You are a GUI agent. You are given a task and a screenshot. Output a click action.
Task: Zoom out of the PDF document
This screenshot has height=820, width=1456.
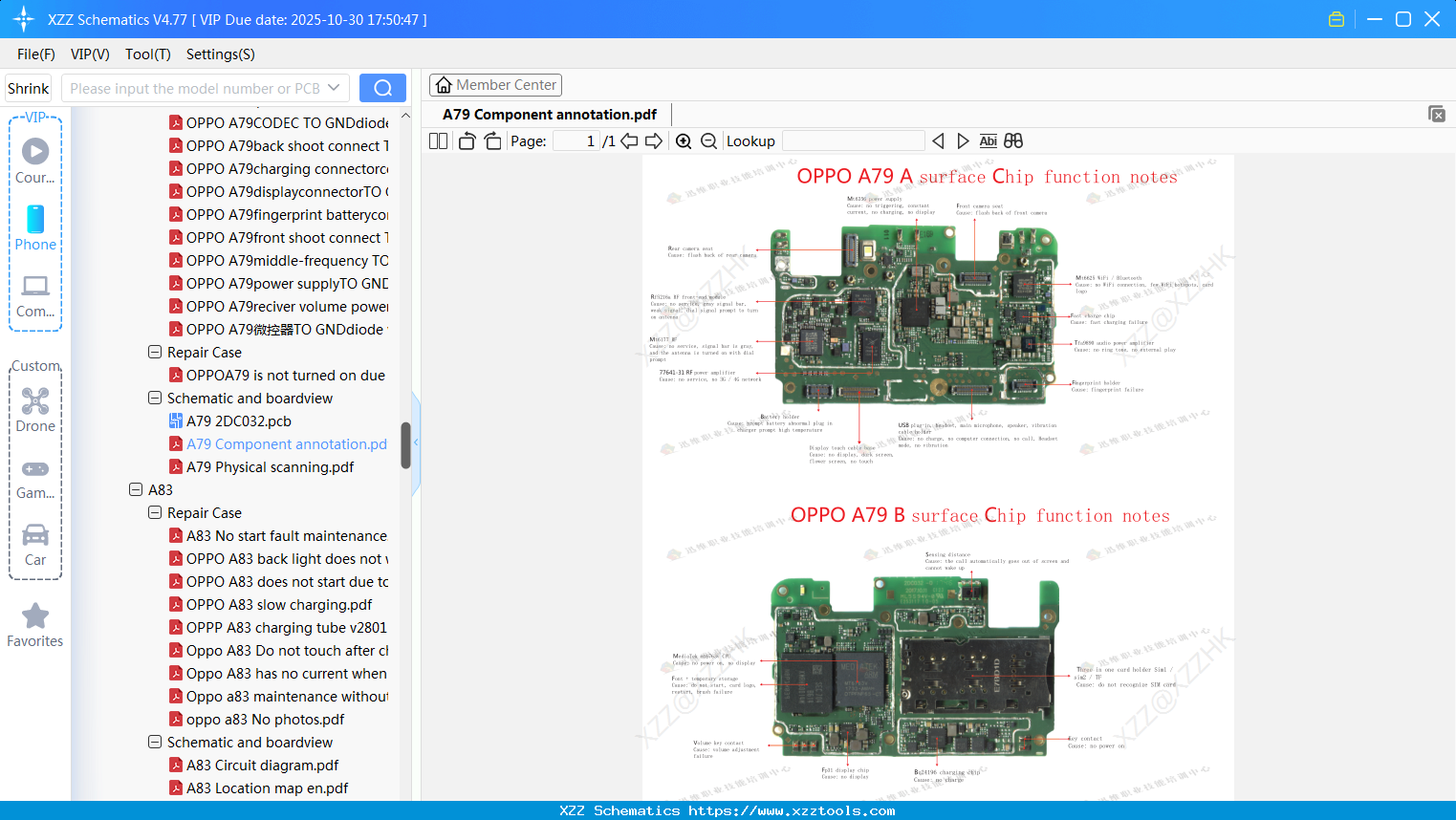pyautogui.click(x=708, y=140)
